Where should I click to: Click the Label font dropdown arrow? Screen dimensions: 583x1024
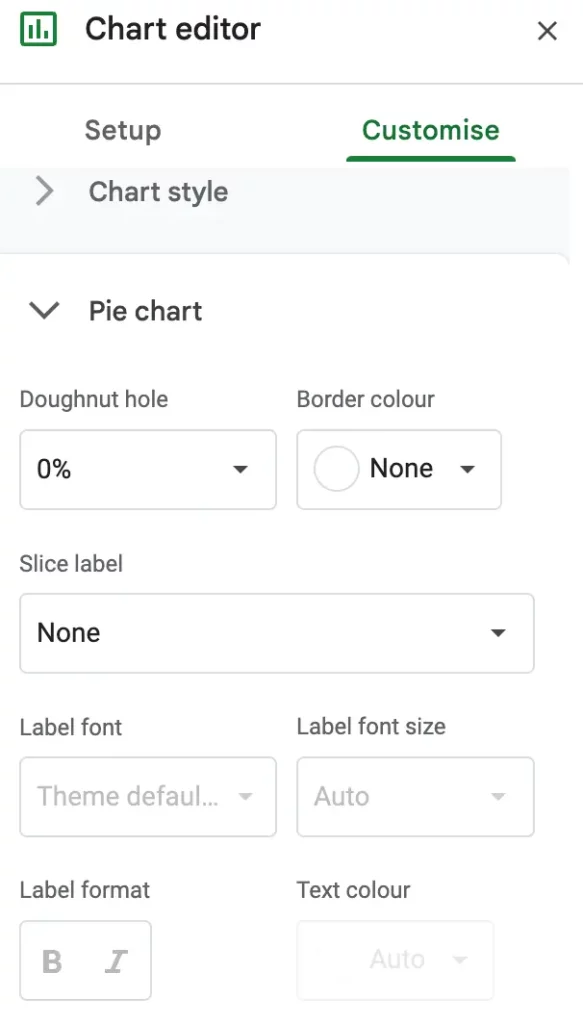[245, 797]
